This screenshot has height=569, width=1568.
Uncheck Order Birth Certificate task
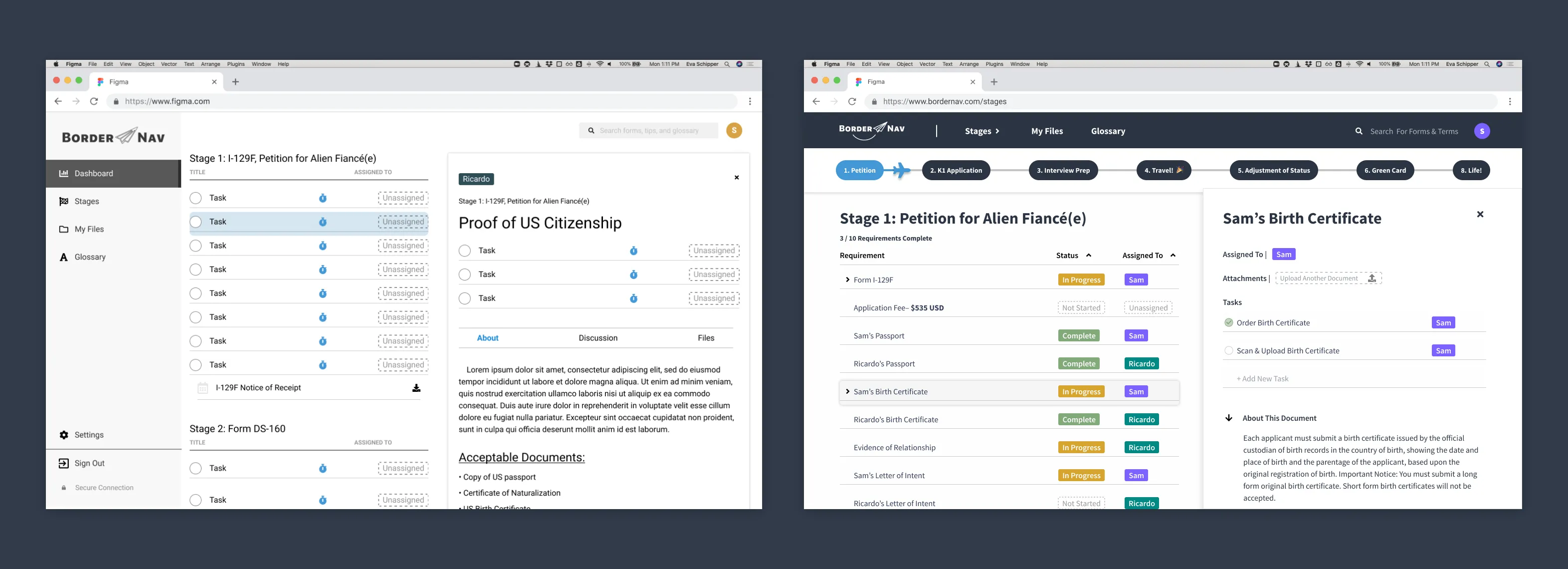[1229, 323]
